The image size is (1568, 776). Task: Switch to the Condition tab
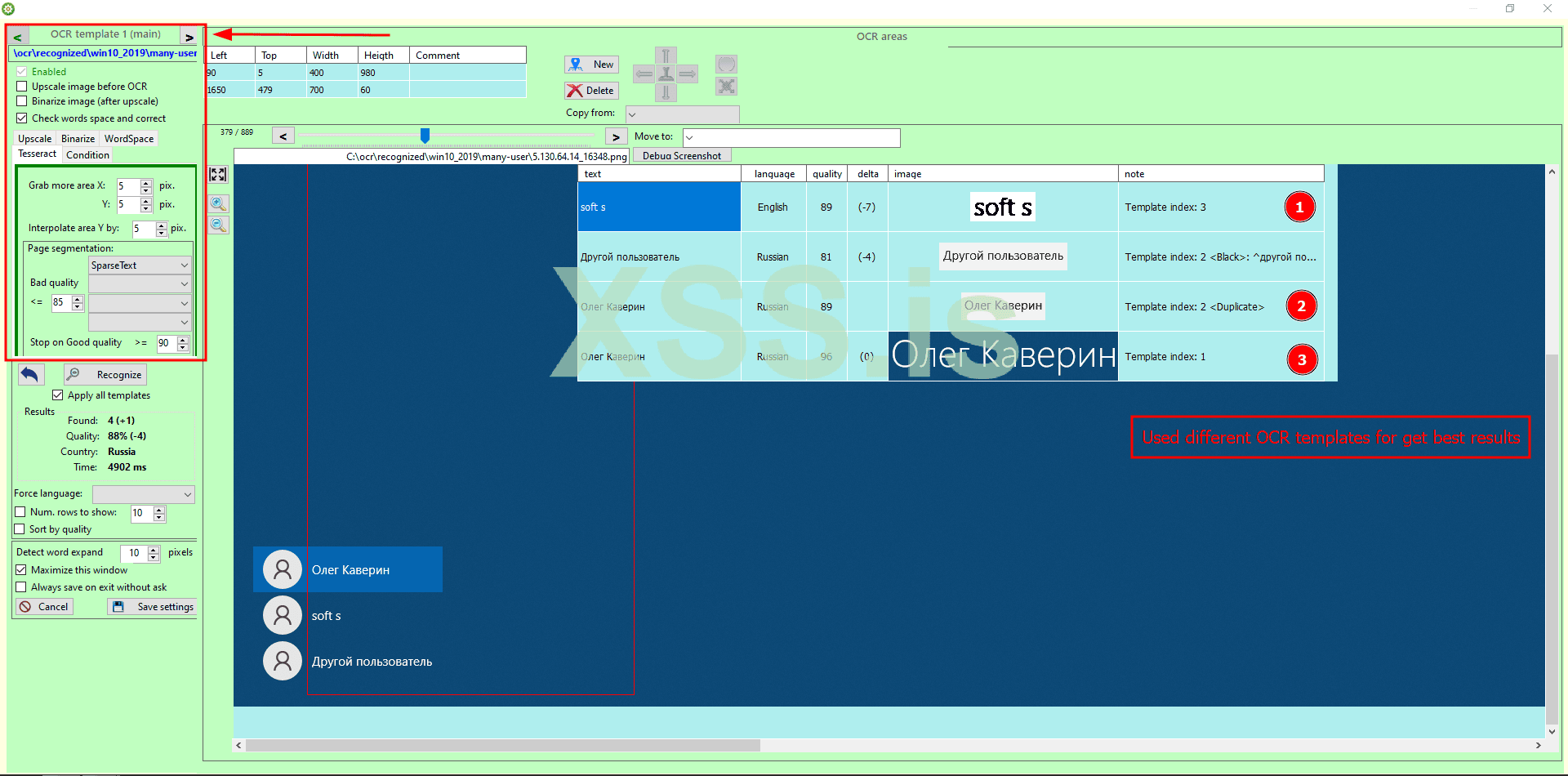coord(87,154)
